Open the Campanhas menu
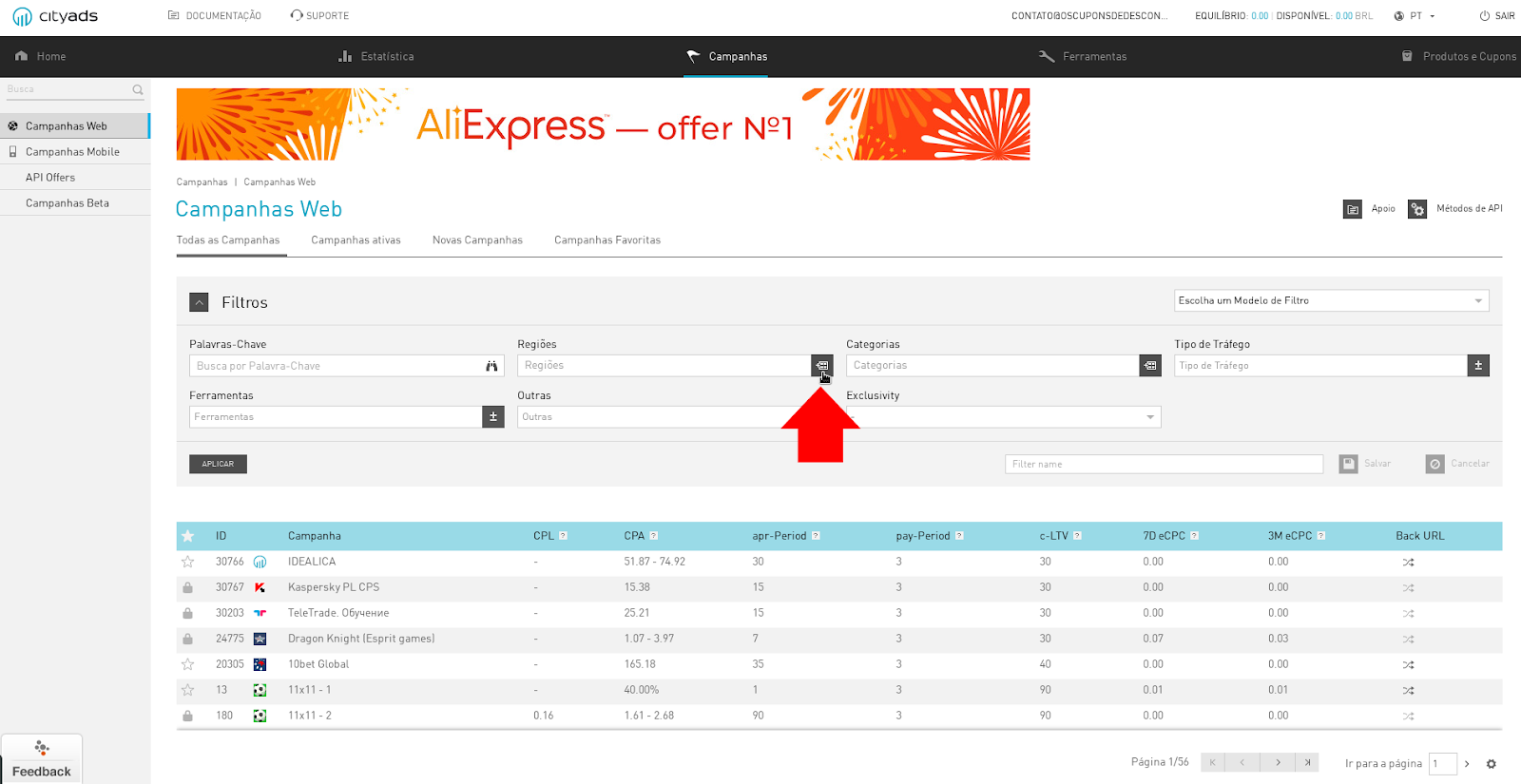Screen dimensions: 1521x784 tap(727, 56)
